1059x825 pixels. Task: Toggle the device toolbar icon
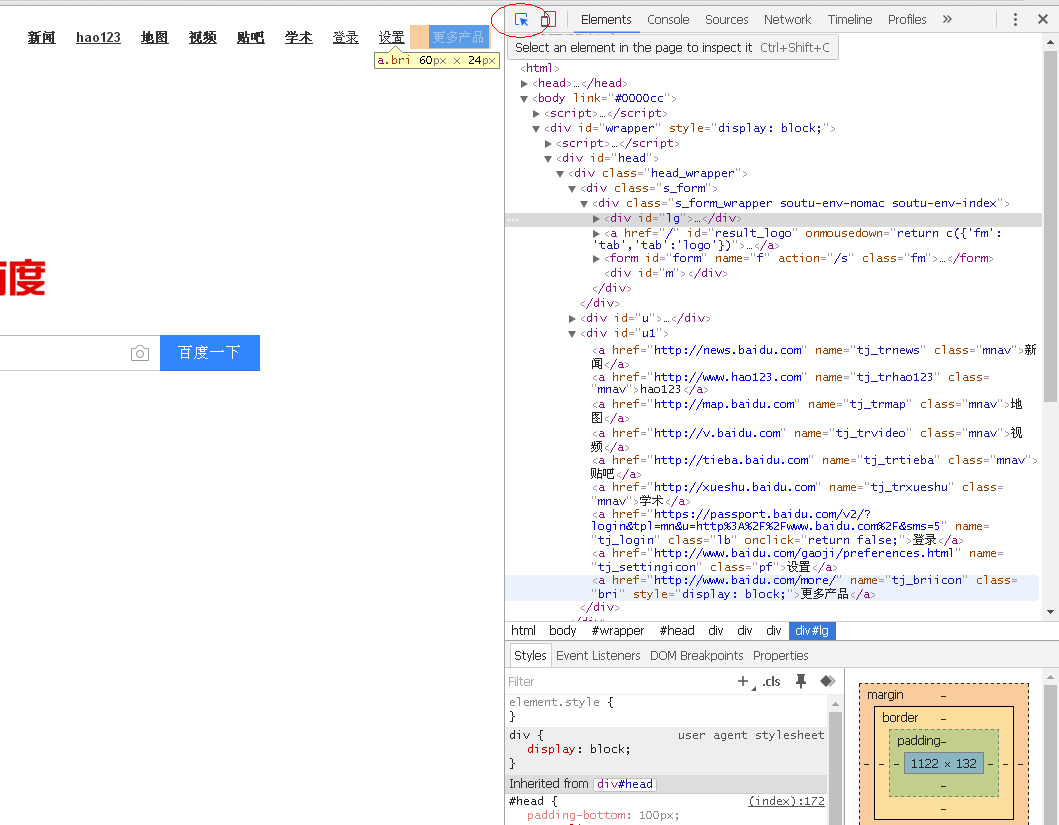[x=548, y=20]
